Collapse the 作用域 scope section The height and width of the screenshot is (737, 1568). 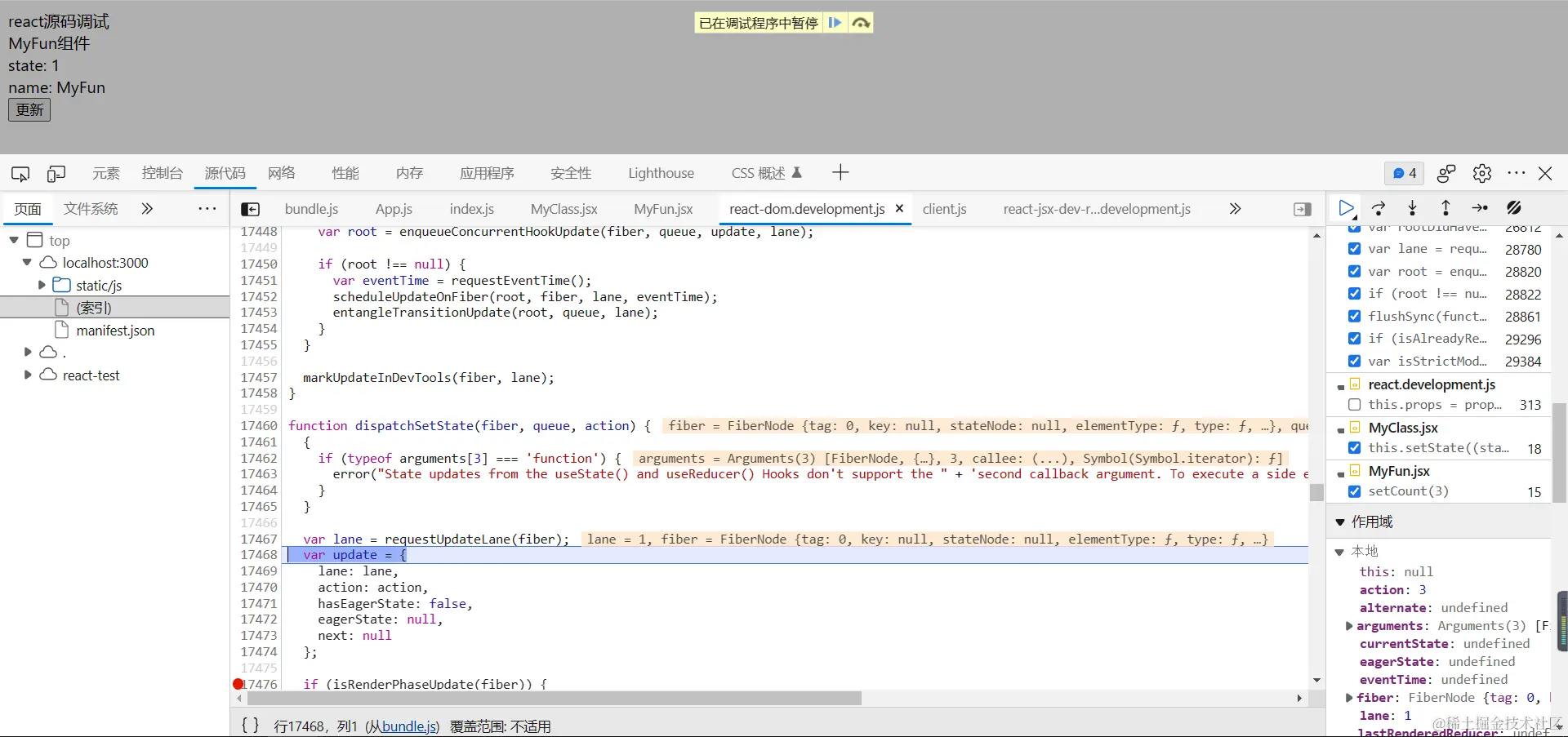point(1339,522)
